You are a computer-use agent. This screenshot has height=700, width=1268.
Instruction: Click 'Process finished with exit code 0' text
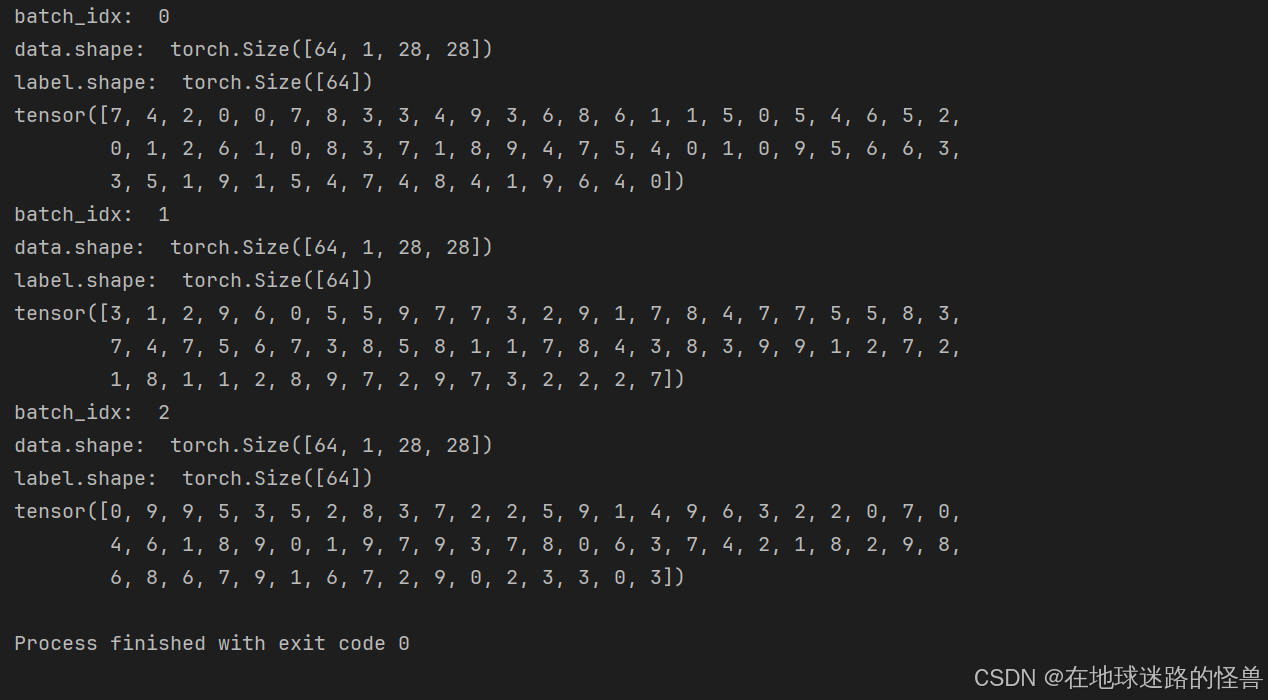(212, 644)
